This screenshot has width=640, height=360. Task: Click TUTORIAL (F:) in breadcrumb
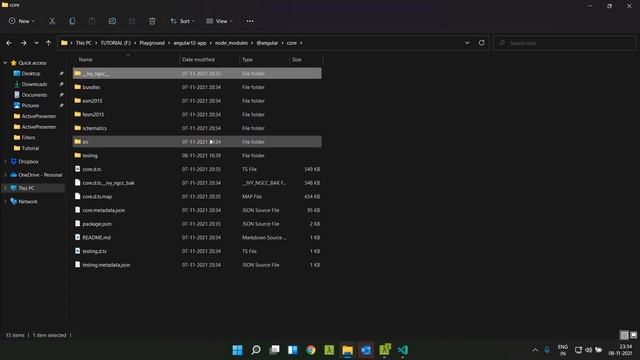(116, 43)
